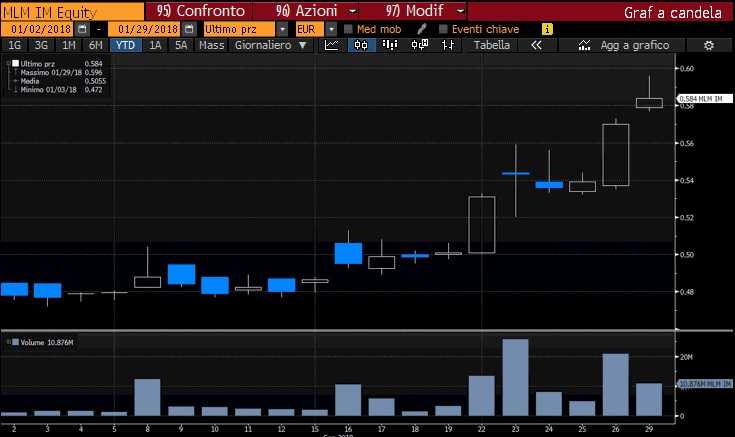Enable the Med mob checkbox
The height and width of the screenshot is (437, 735).
(349, 29)
